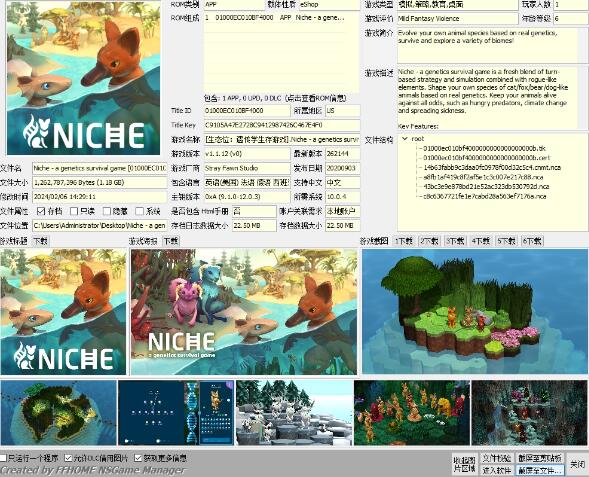Open the large floating island screenshot
This screenshot has width=589, height=477.
coord(475,311)
